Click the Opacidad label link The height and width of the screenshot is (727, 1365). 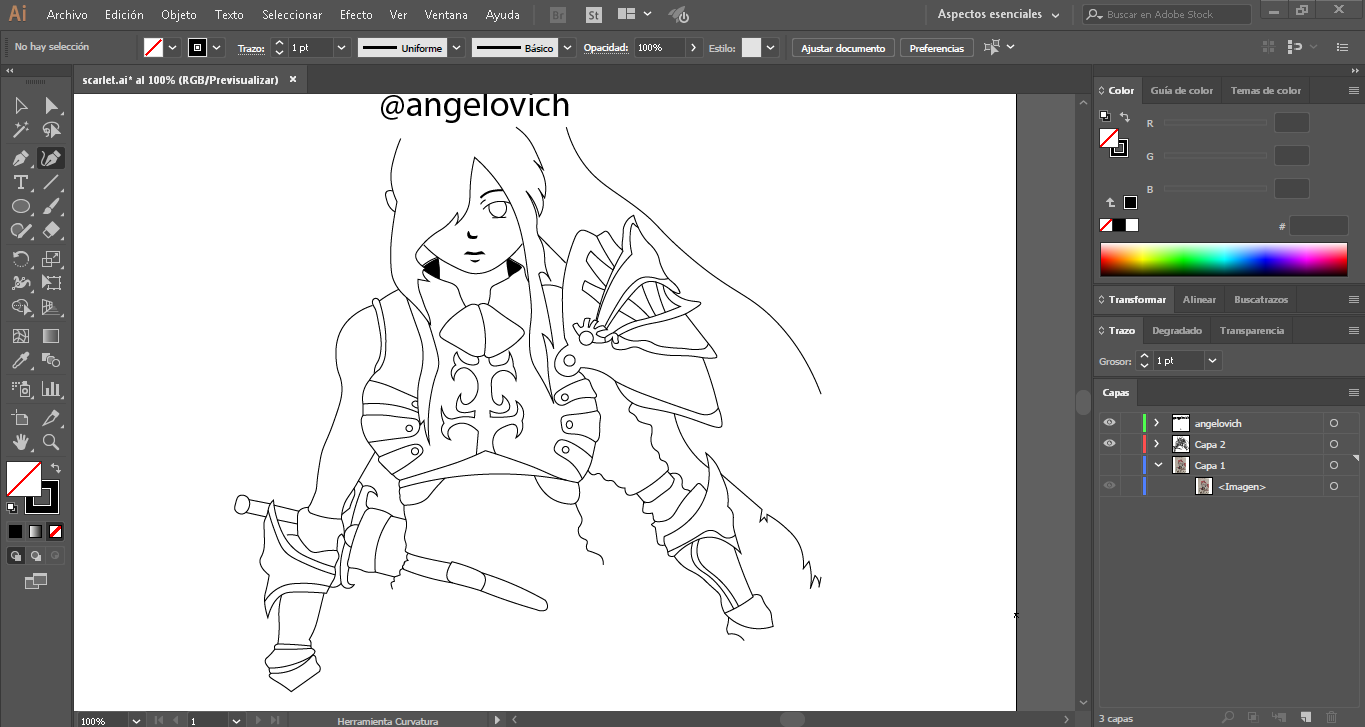[606, 48]
